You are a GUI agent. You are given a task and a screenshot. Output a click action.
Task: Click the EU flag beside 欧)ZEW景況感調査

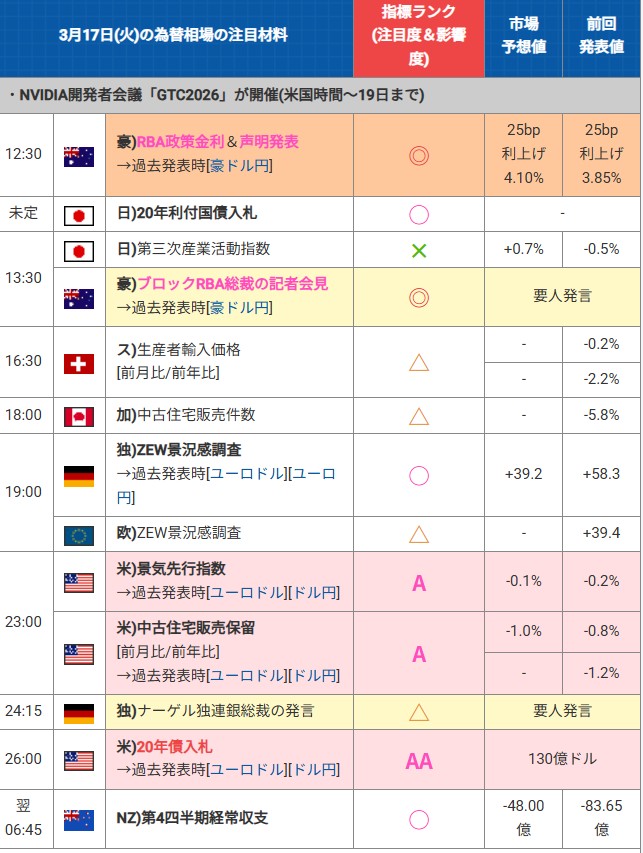(x=79, y=535)
